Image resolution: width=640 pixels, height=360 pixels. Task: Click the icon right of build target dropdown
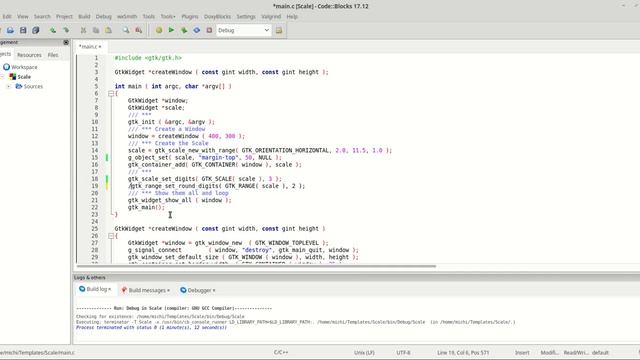(279, 30)
